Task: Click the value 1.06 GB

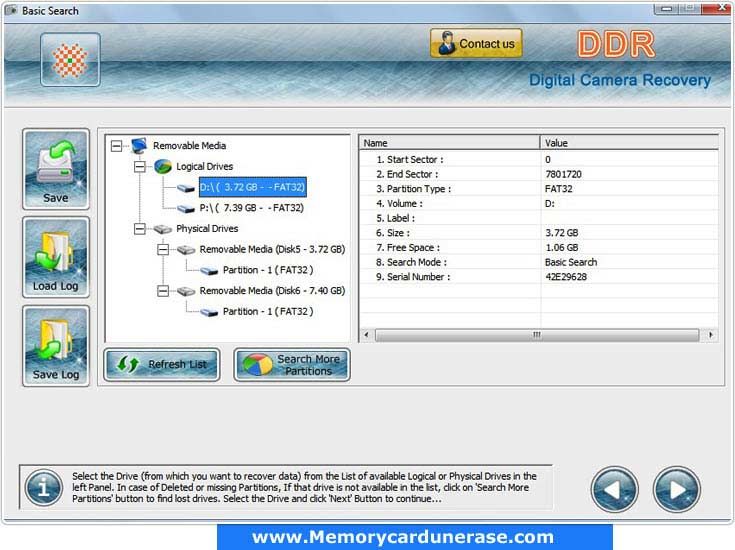Action: (562, 248)
